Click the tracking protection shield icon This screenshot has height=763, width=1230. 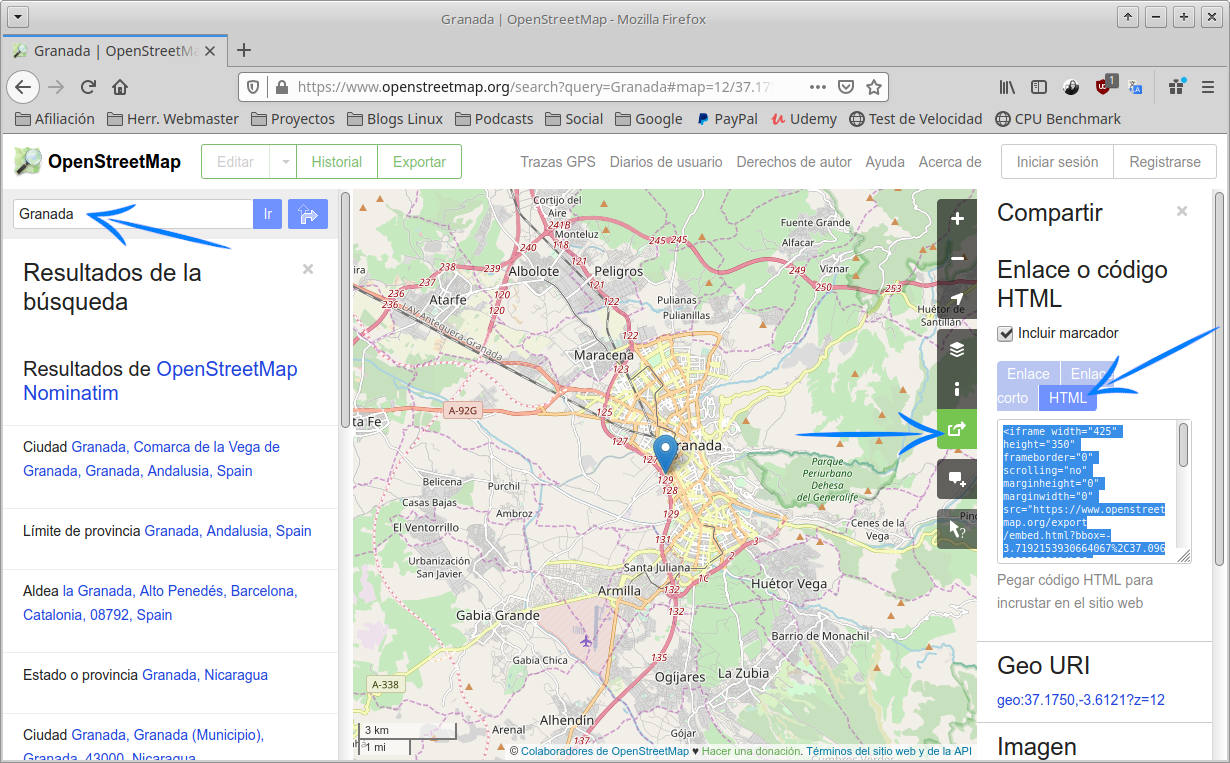click(253, 87)
